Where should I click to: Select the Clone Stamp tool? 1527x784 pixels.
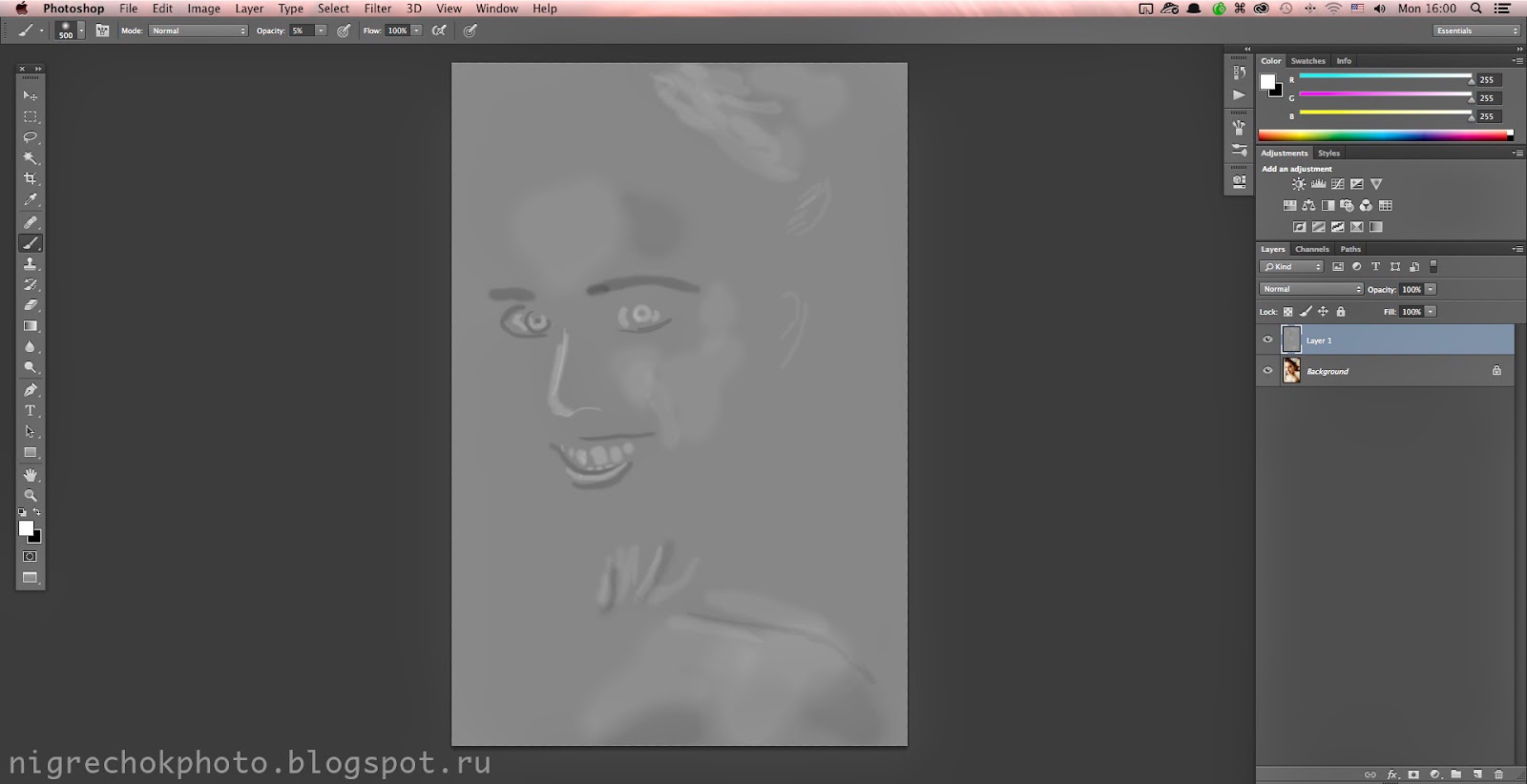point(31,264)
